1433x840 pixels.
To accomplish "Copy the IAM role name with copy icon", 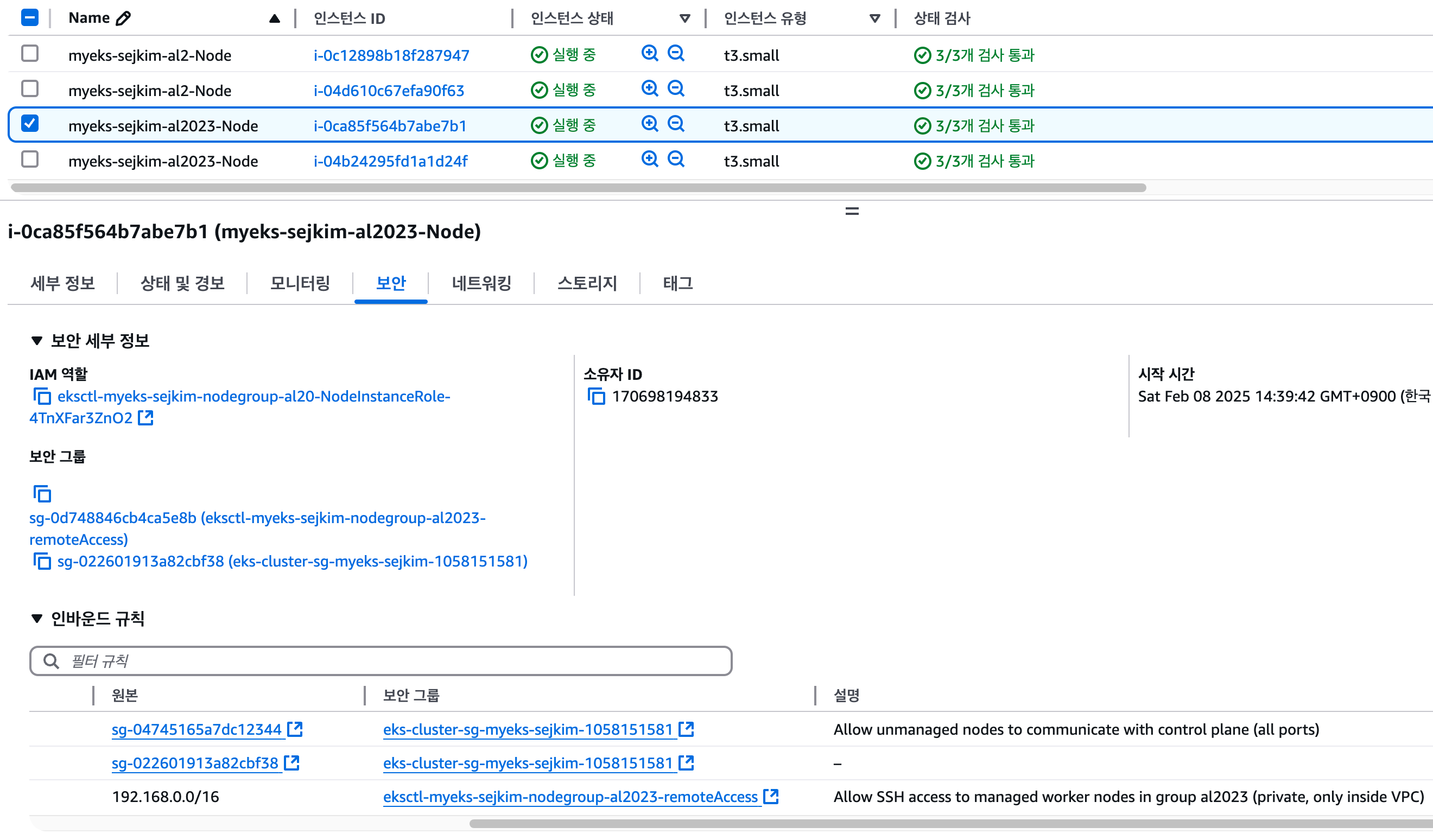I will [42, 396].
